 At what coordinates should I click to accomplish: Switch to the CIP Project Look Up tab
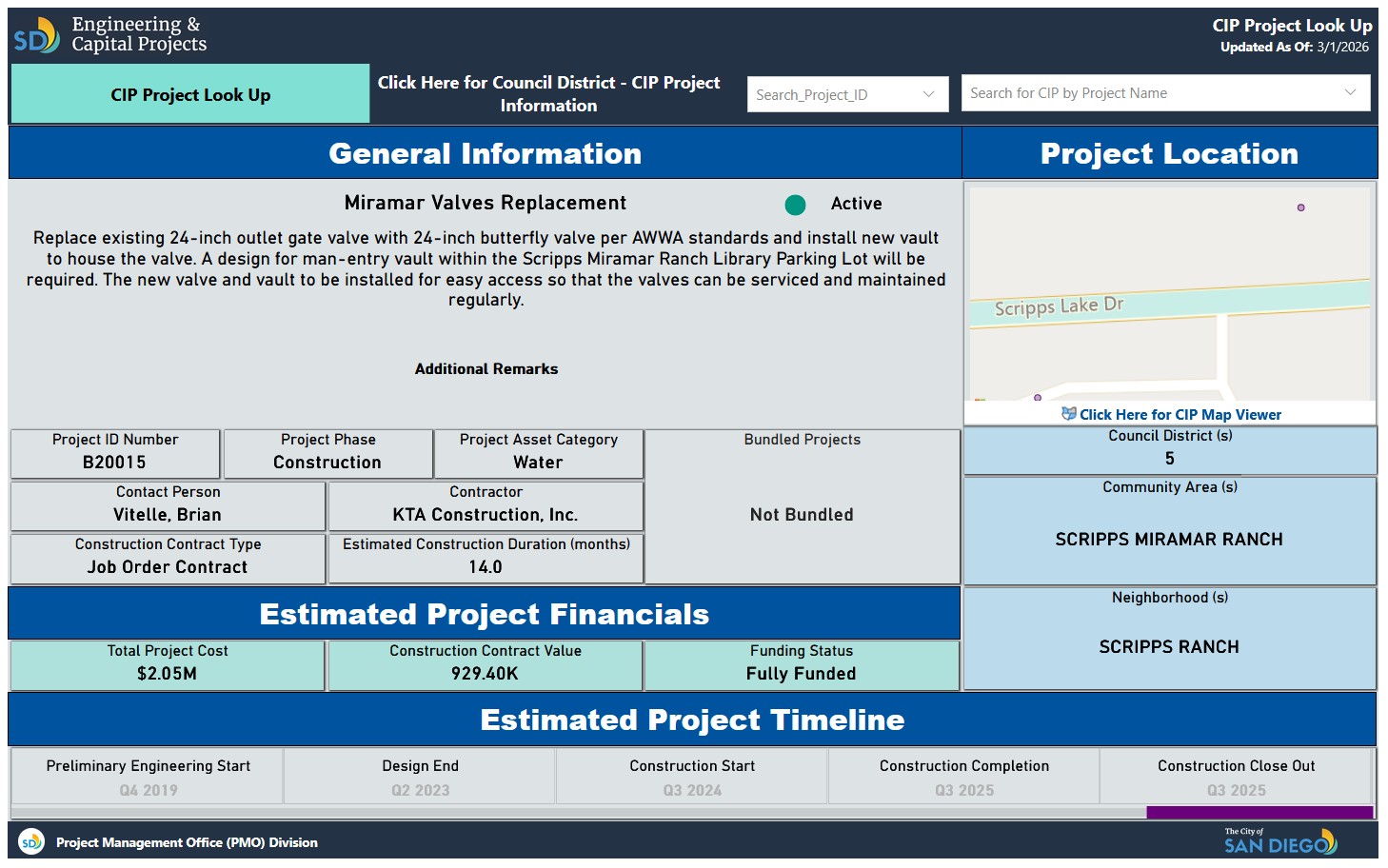coord(190,94)
